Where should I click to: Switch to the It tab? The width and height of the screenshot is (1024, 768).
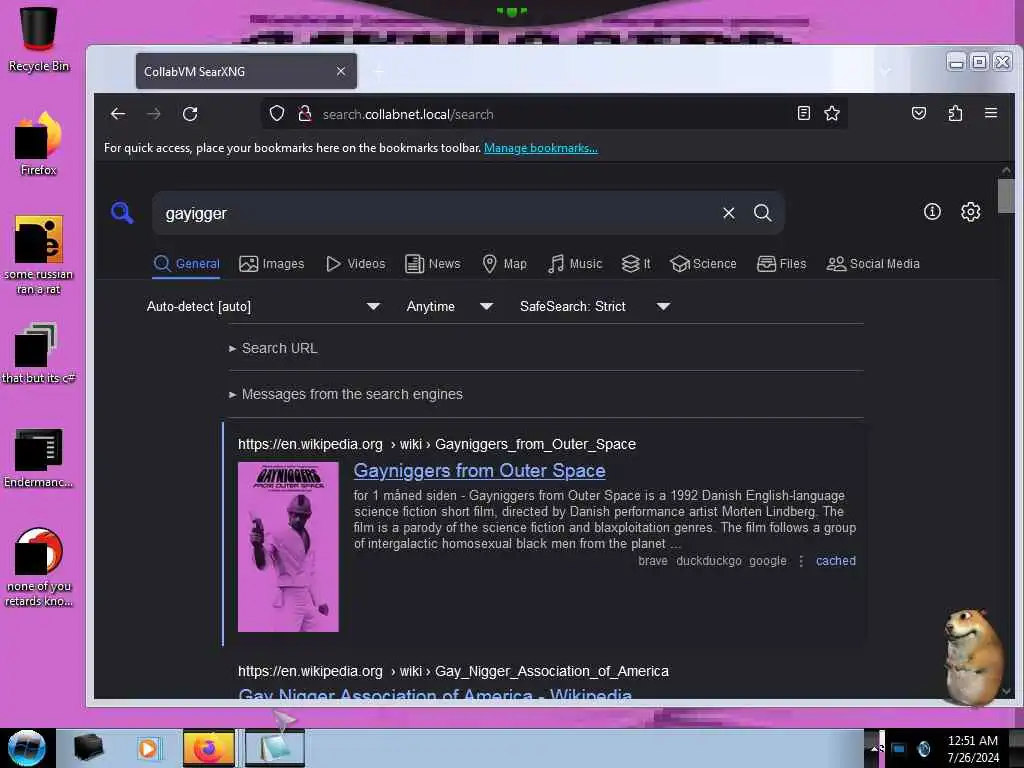[635, 264]
